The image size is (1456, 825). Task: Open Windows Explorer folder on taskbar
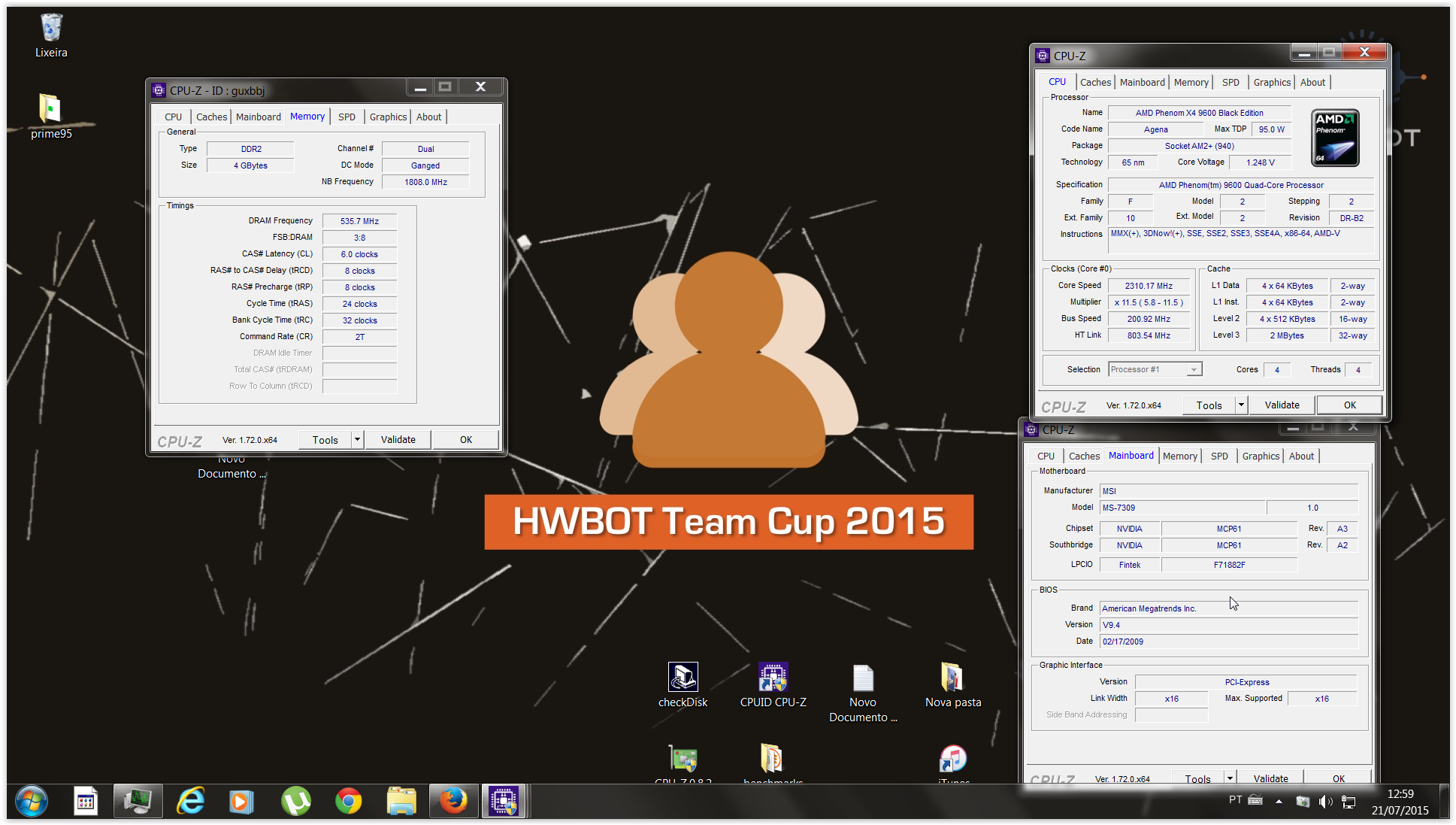pos(401,802)
